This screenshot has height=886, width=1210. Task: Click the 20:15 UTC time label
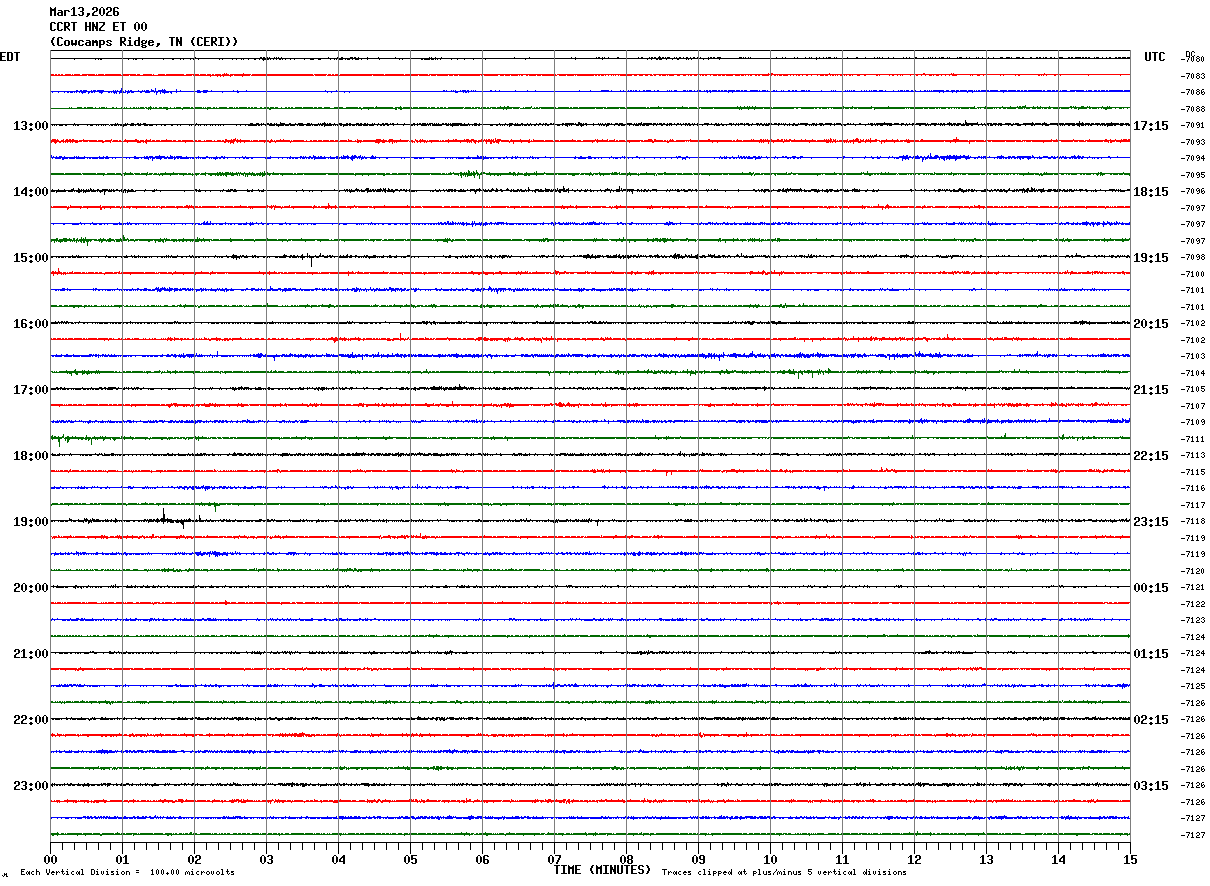pos(1151,324)
